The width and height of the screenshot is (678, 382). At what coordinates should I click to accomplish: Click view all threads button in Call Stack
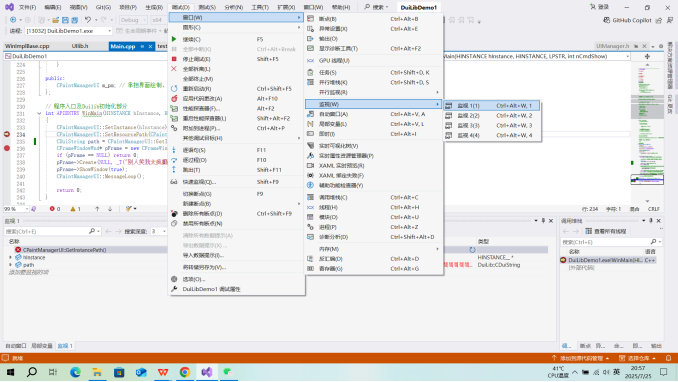coord(606,231)
